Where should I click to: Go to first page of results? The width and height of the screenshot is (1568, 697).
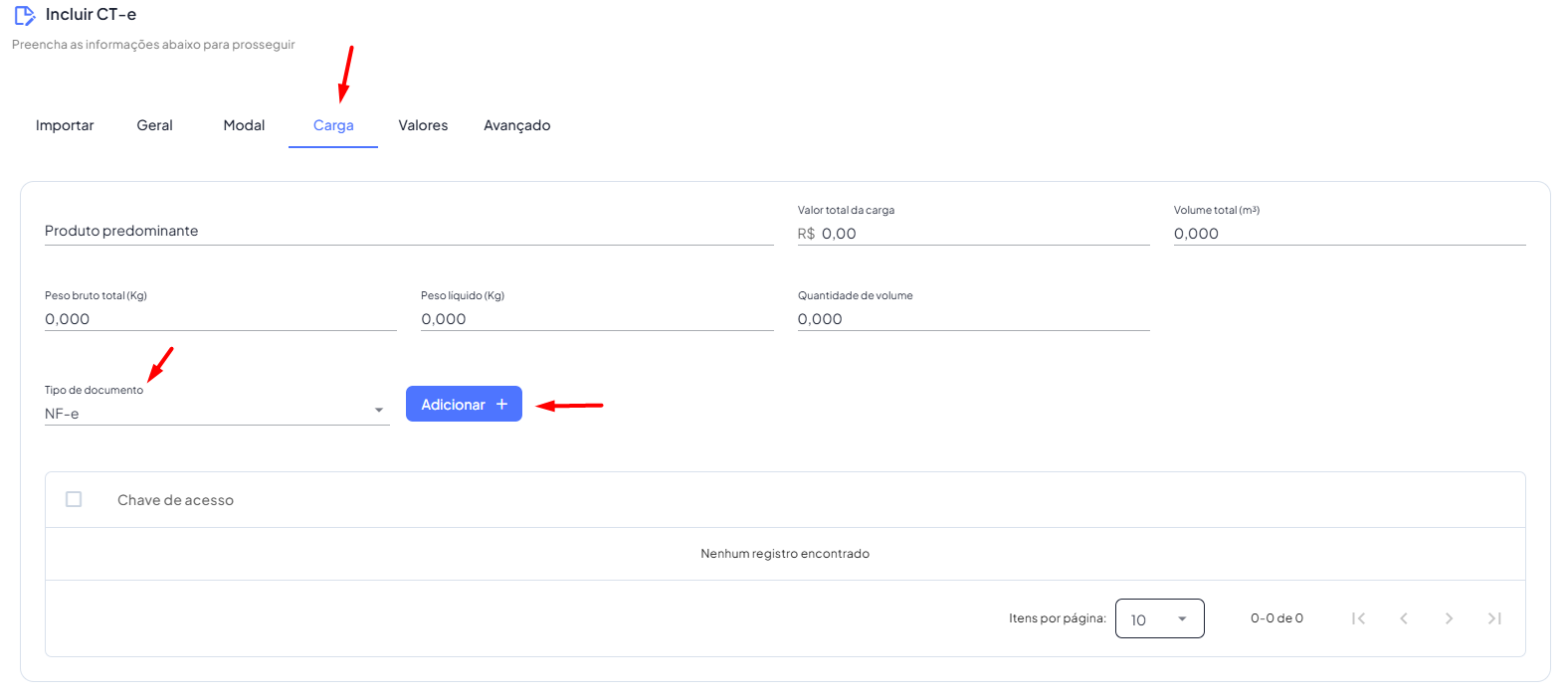tap(1358, 618)
